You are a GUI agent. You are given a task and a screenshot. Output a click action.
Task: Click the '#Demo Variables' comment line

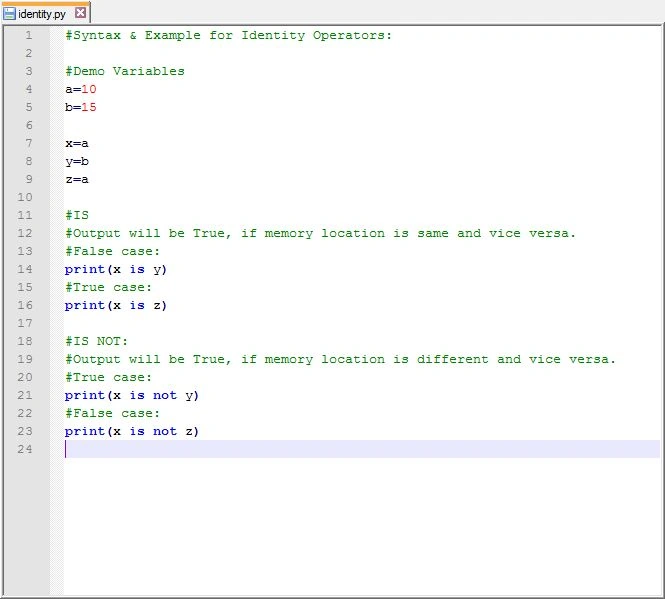point(125,71)
